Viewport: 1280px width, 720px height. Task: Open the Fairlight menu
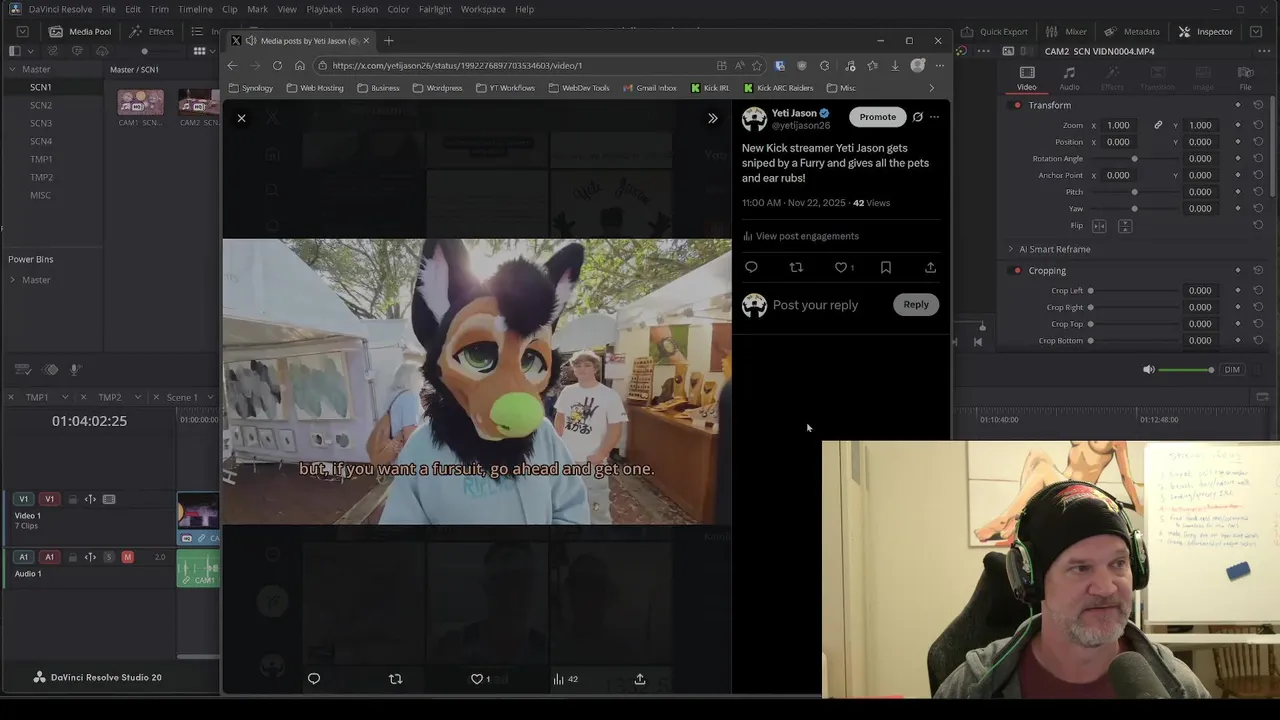pos(435,9)
